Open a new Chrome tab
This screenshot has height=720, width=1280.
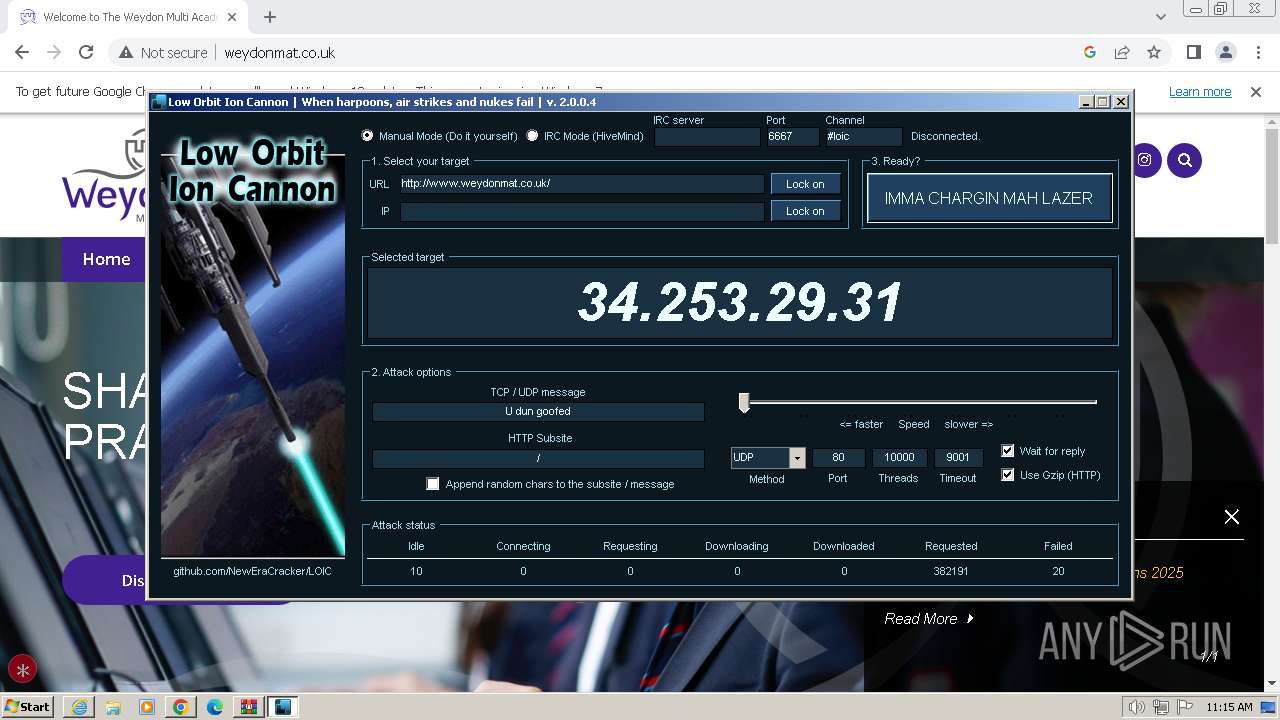tap(270, 17)
